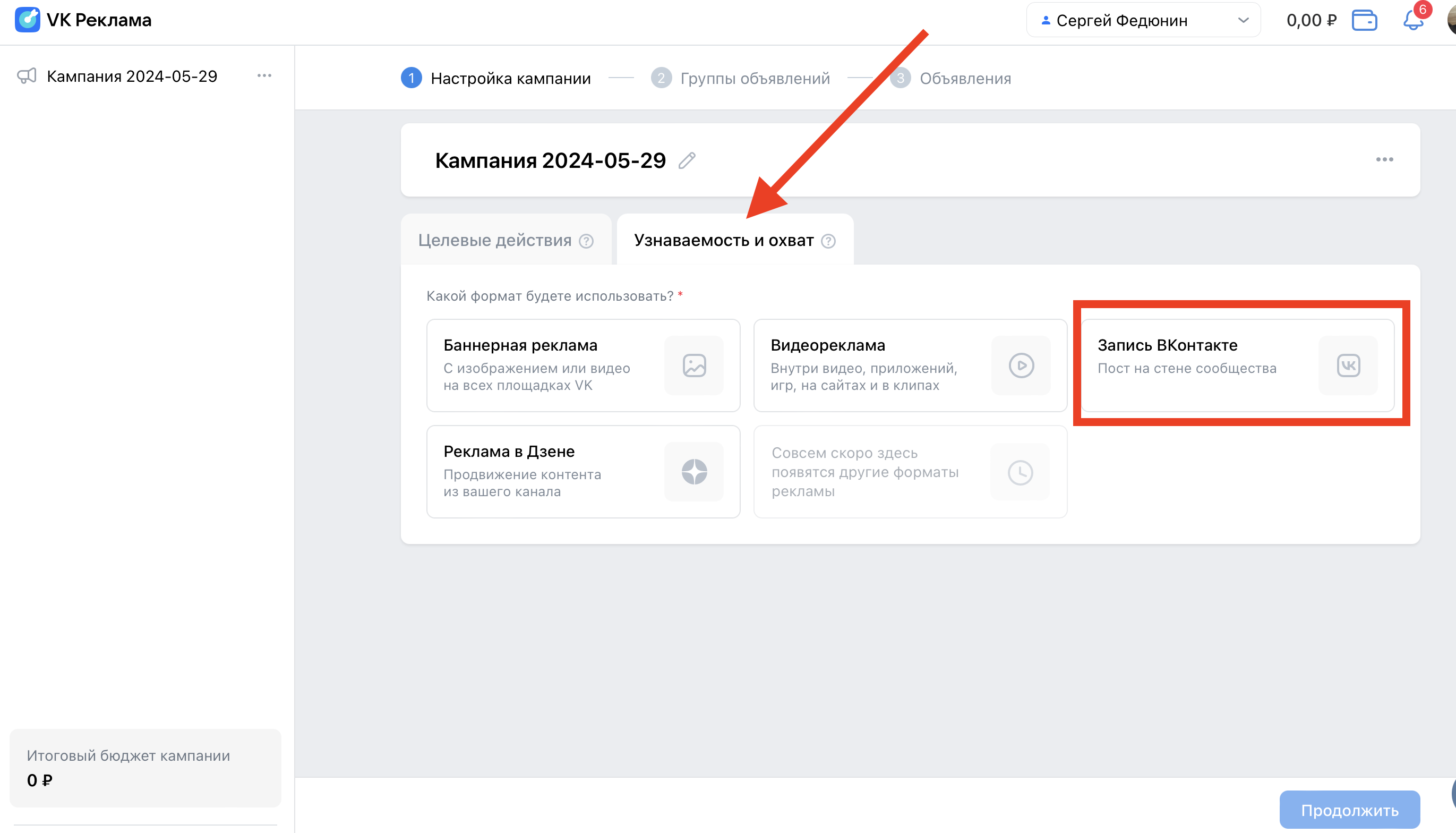1456x833 pixels.
Task: Expand the Сергей Федюнин account dropdown
Action: pos(1243,21)
